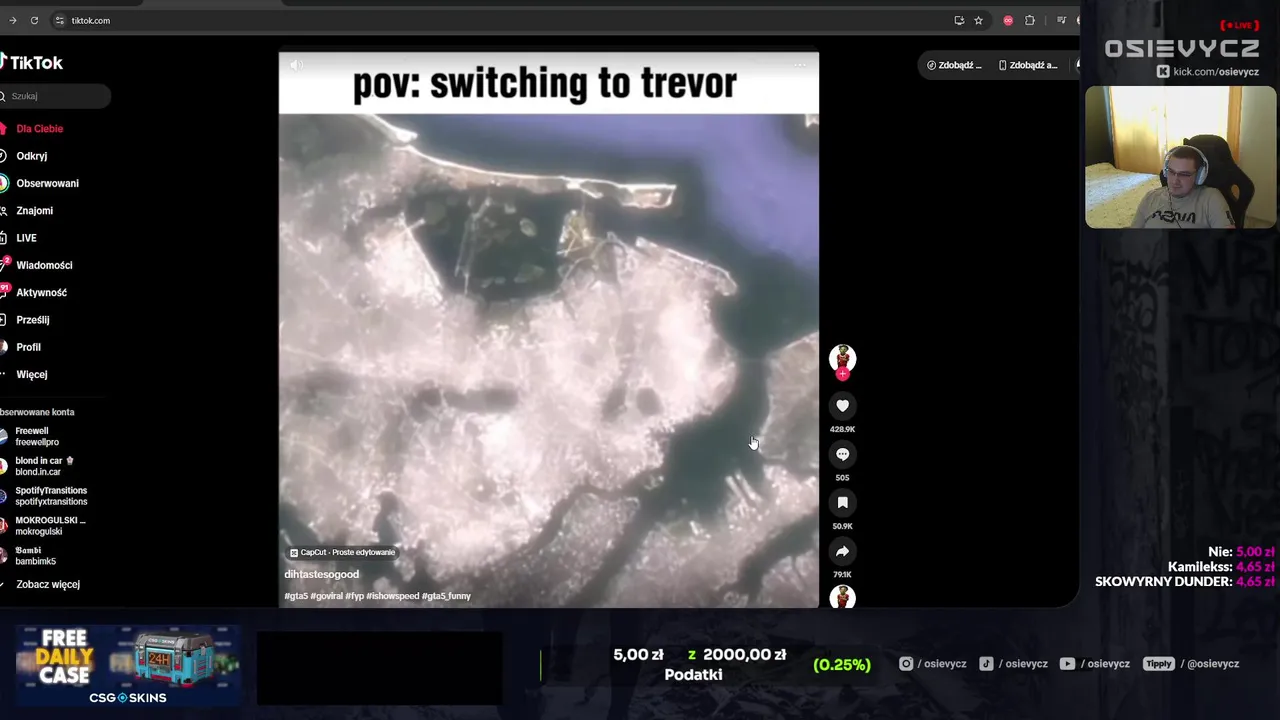Click the Tipply @osievycz label
Viewport: 1280px width, 720px height.
(x=1192, y=663)
